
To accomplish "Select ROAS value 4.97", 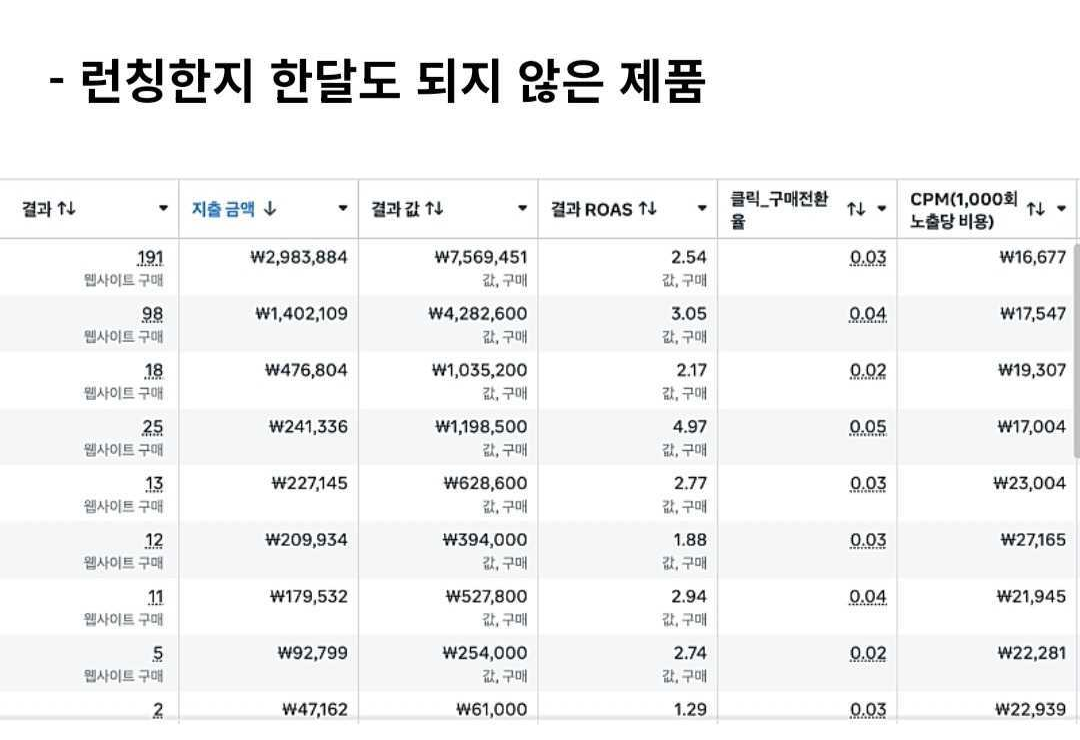I will (x=689, y=427).
